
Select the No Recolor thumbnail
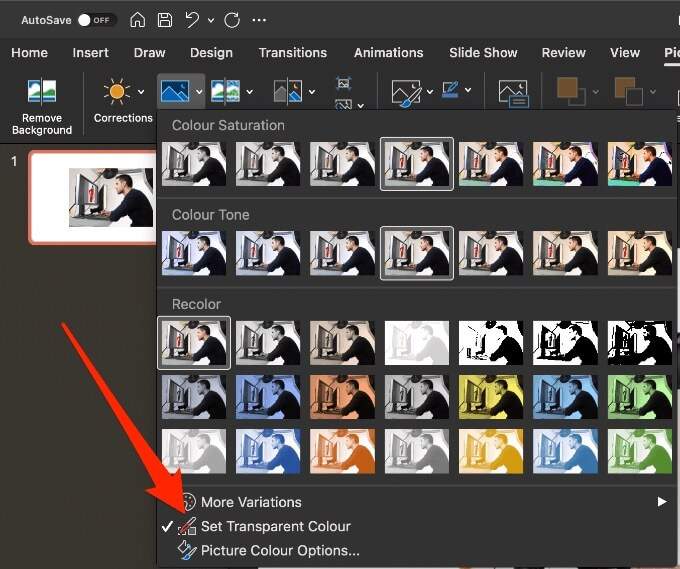(194, 343)
